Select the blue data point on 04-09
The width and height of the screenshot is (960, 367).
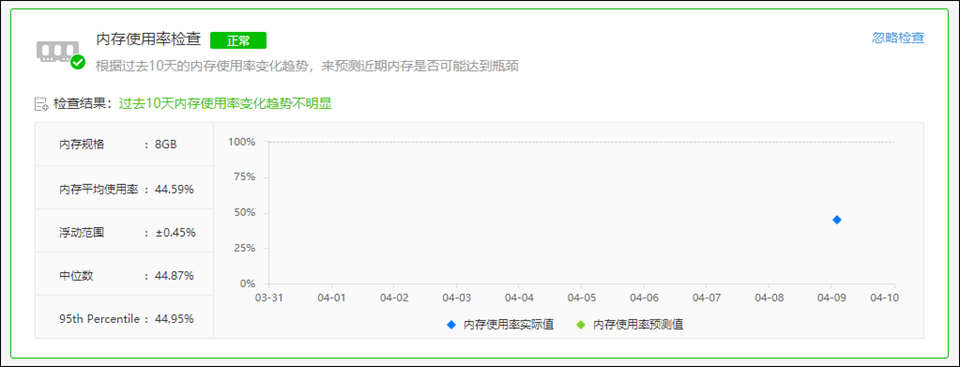pyautogui.click(x=837, y=219)
